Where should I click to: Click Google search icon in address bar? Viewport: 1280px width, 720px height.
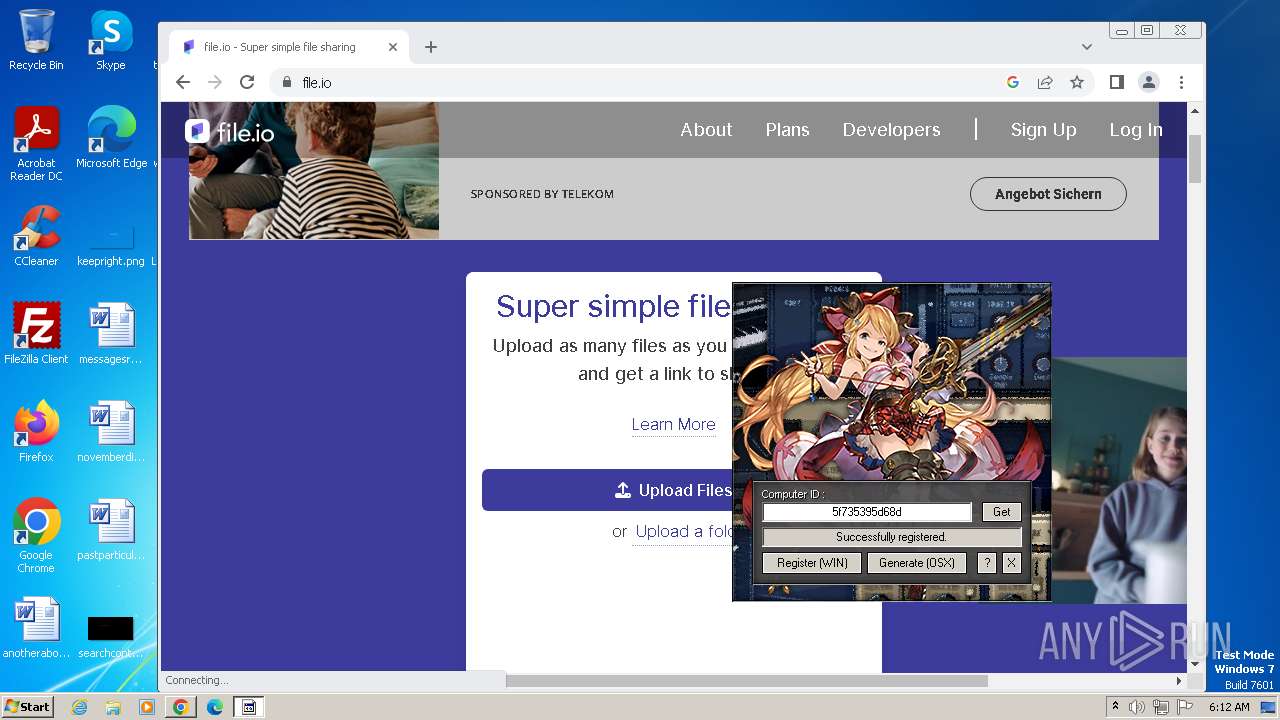[x=1013, y=82]
